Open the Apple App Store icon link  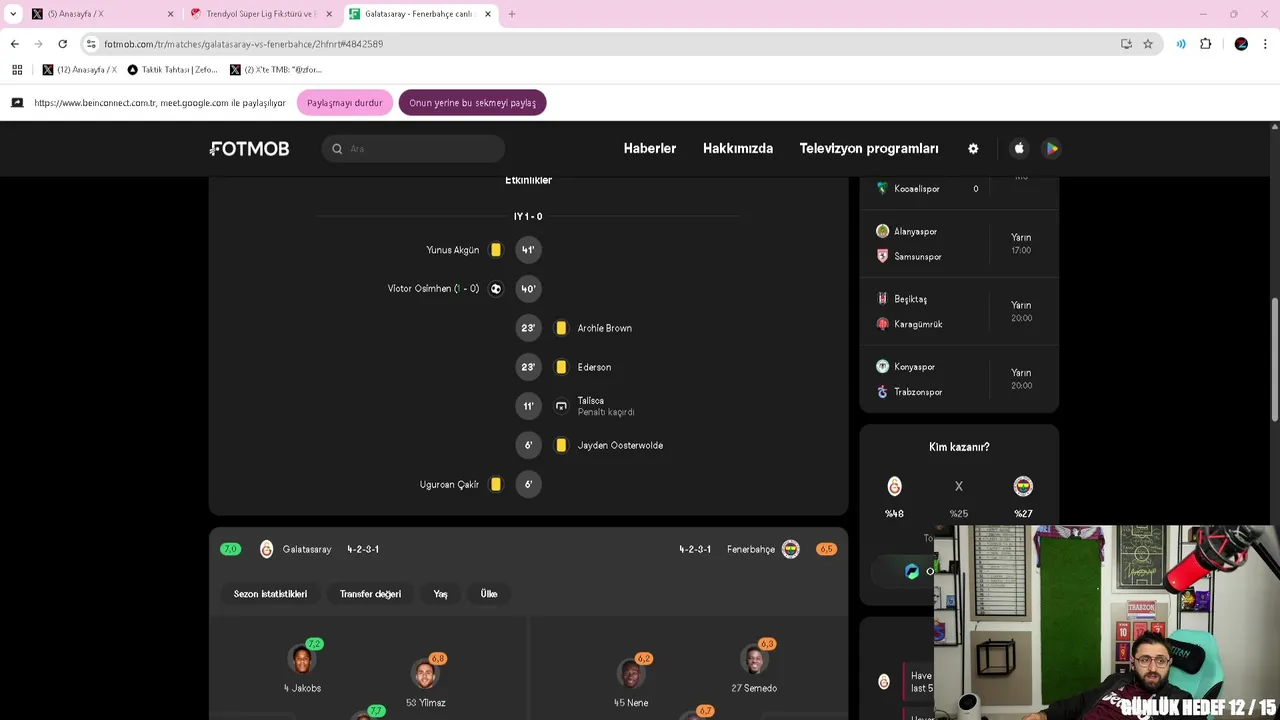[x=1019, y=148]
